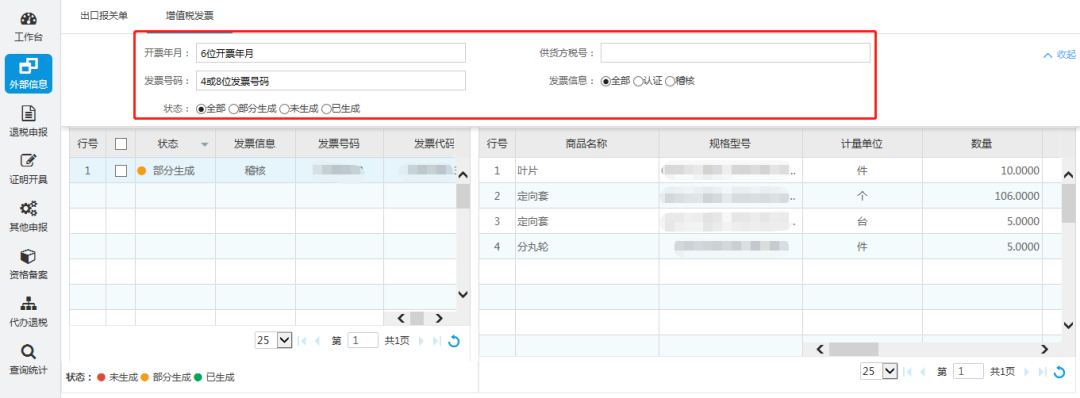Click the 发票号码 column header
The height and width of the screenshot is (398, 1080).
(x=339, y=144)
